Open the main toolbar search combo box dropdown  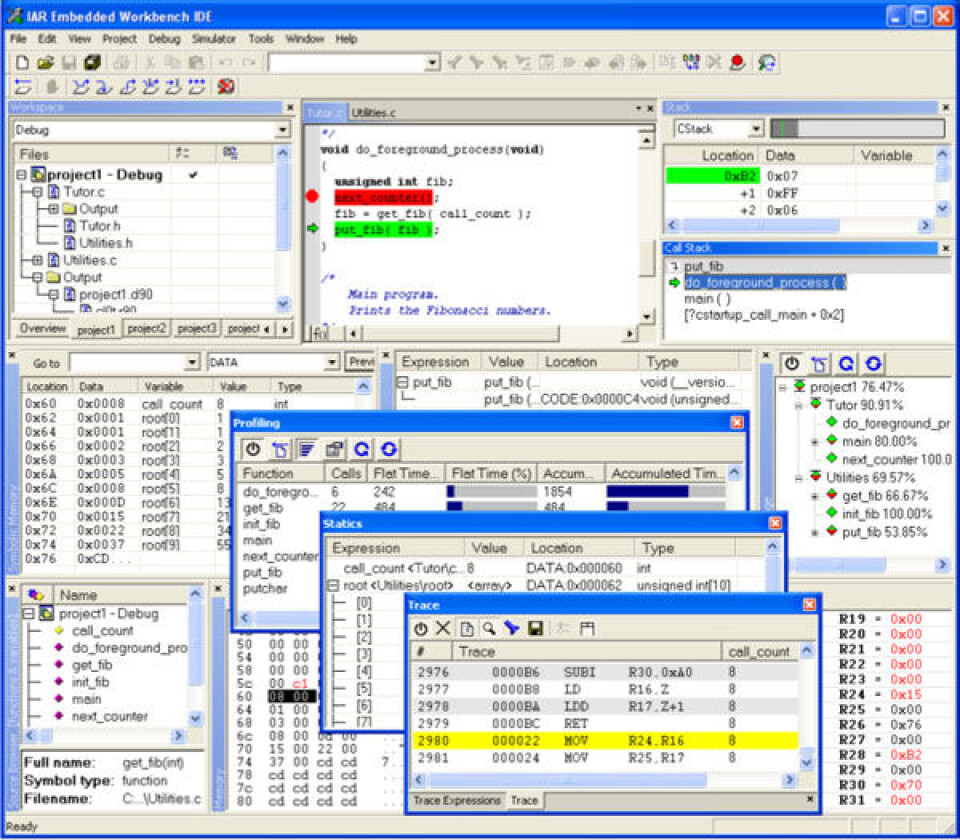click(433, 62)
